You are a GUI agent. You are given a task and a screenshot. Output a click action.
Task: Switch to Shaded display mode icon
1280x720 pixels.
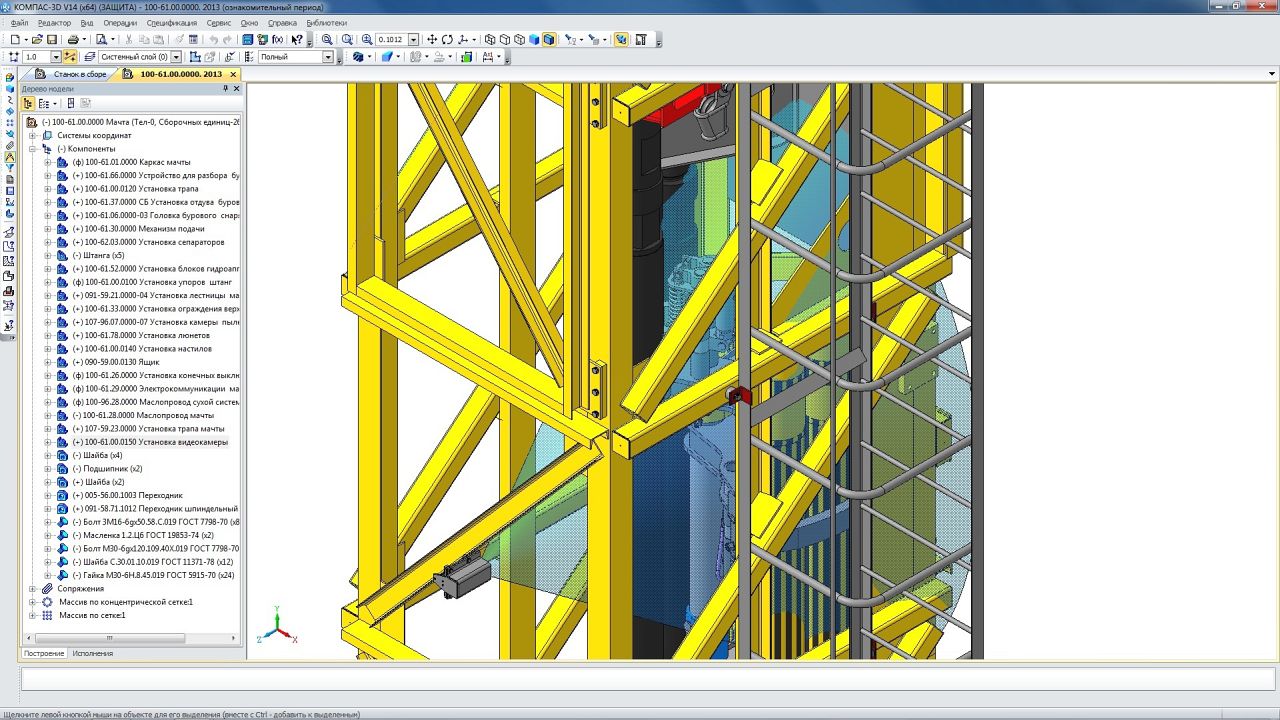535,40
